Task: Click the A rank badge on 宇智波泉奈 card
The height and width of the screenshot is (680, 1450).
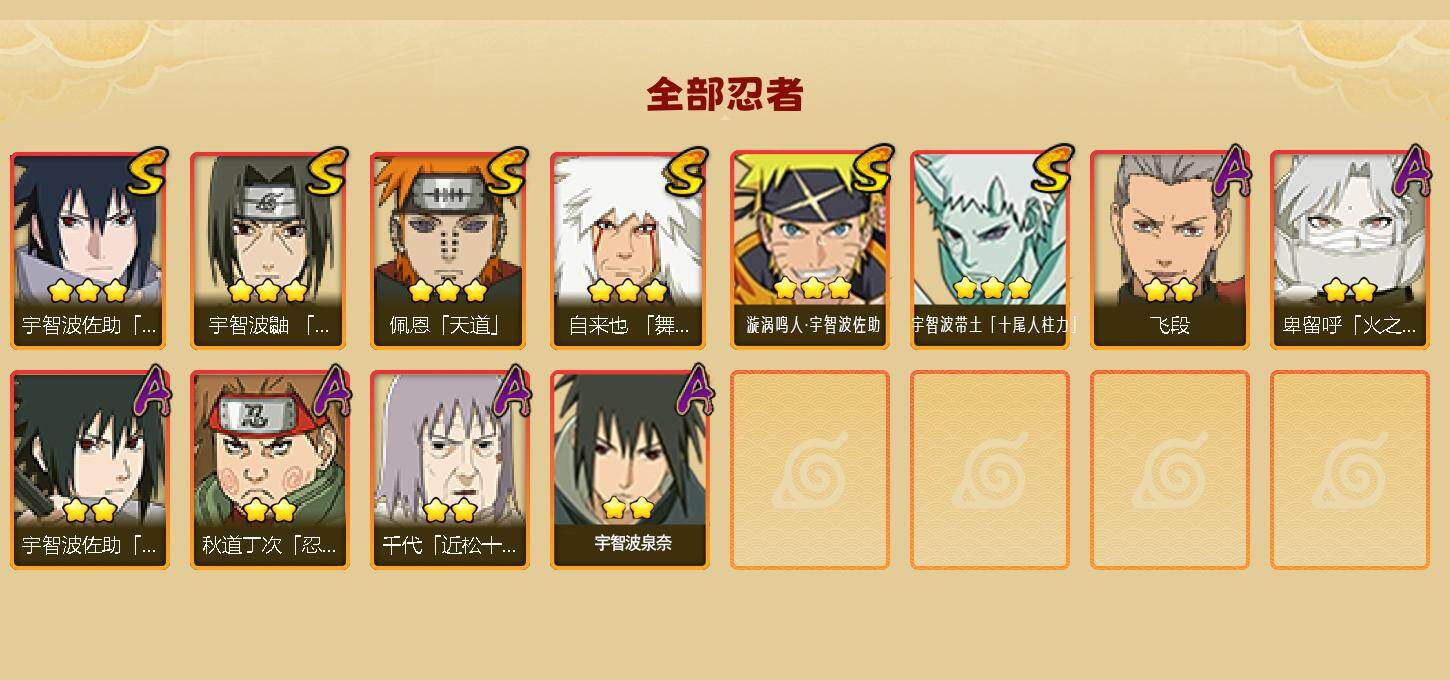Action: (x=693, y=392)
